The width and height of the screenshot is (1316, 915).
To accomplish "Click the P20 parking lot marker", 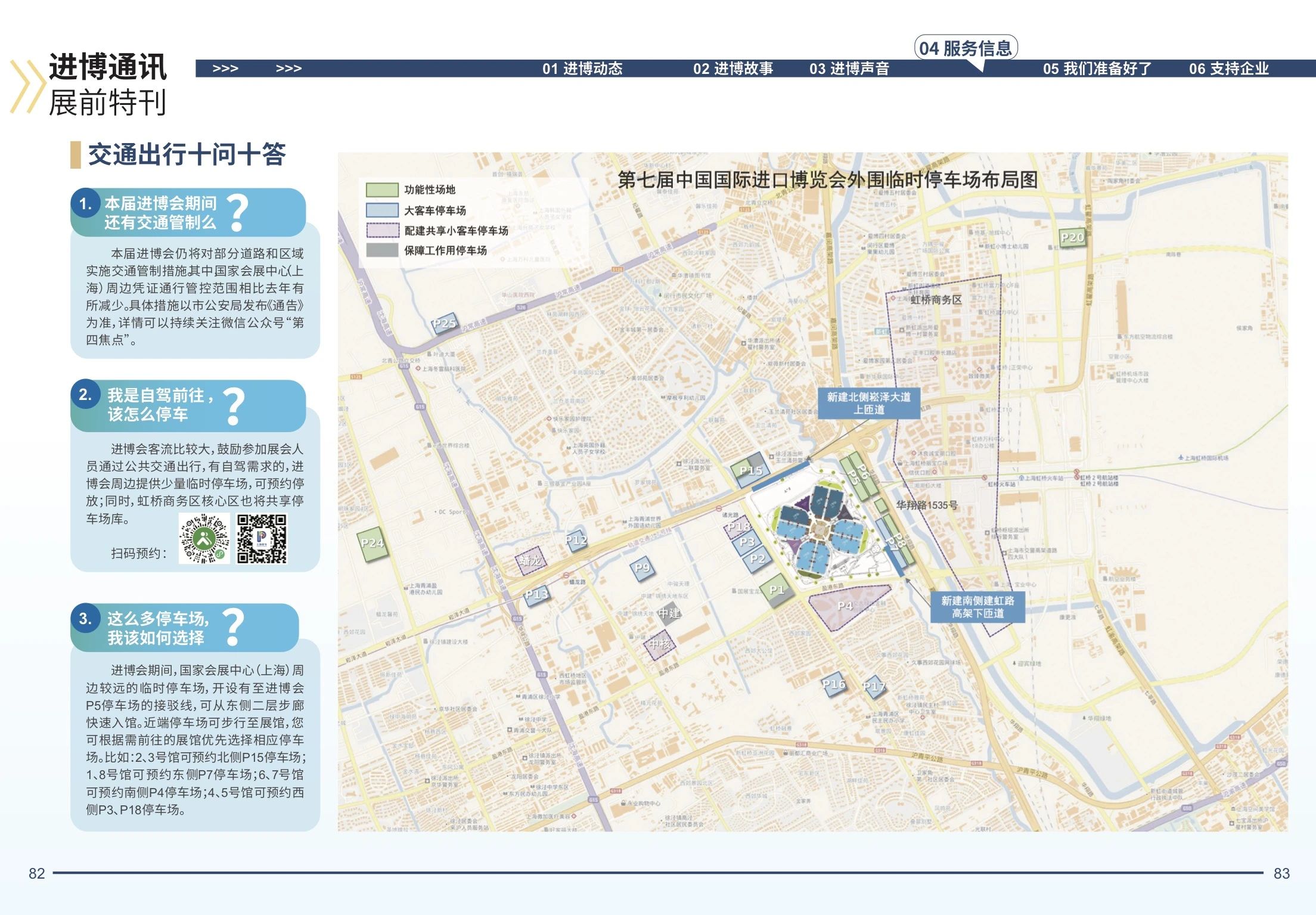I will point(1072,237).
